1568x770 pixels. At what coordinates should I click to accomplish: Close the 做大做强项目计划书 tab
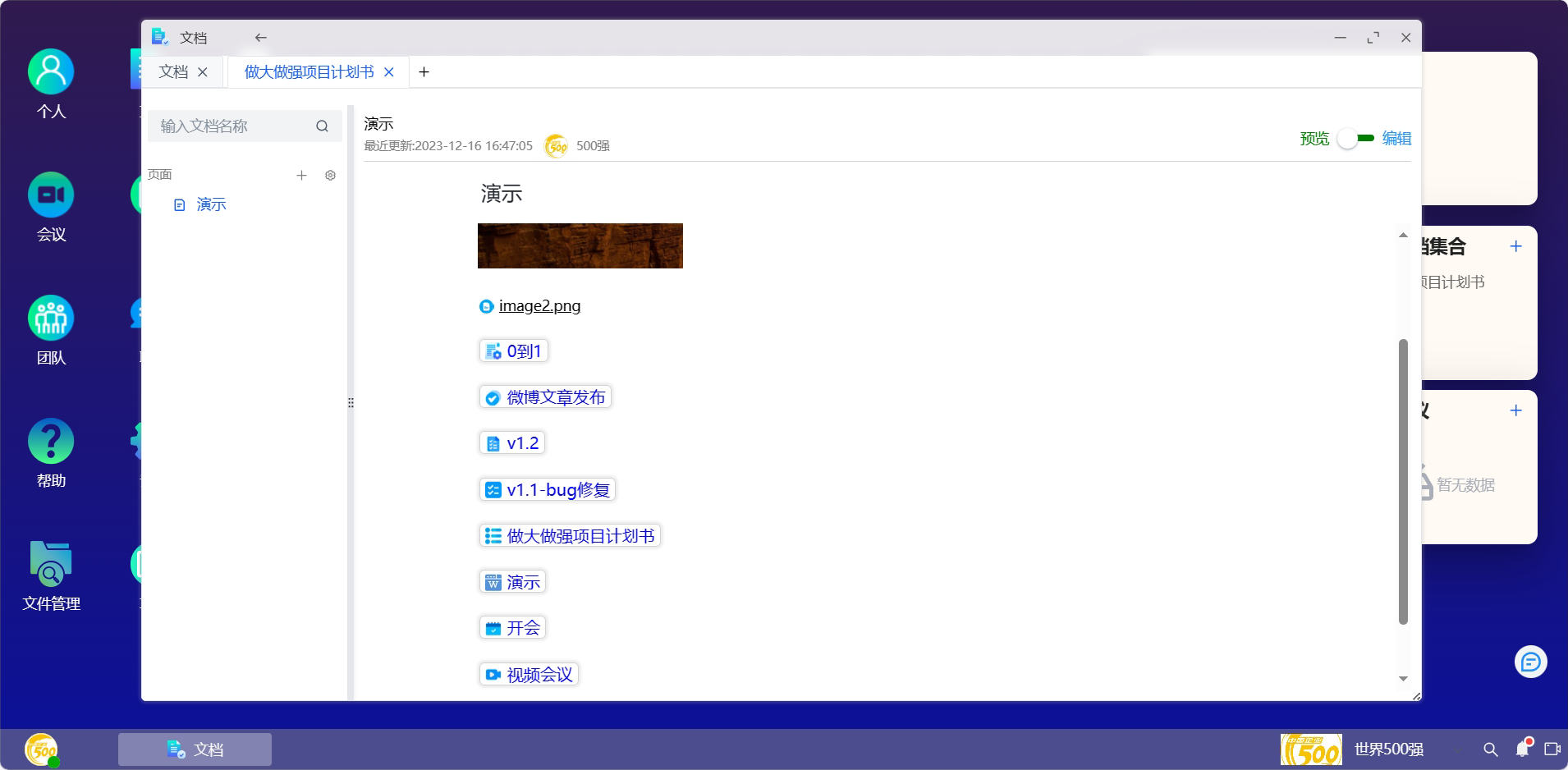[x=389, y=72]
